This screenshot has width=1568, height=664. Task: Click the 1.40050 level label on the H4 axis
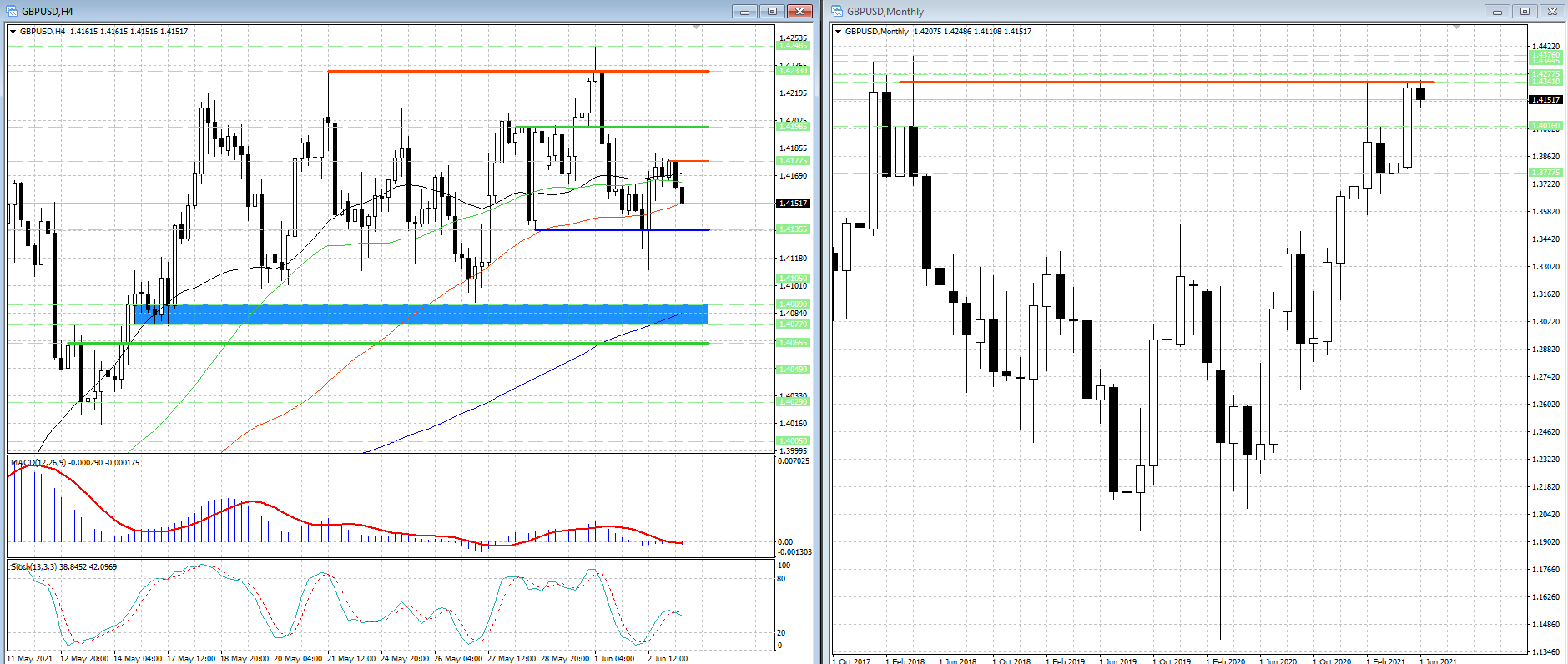(793, 441)
